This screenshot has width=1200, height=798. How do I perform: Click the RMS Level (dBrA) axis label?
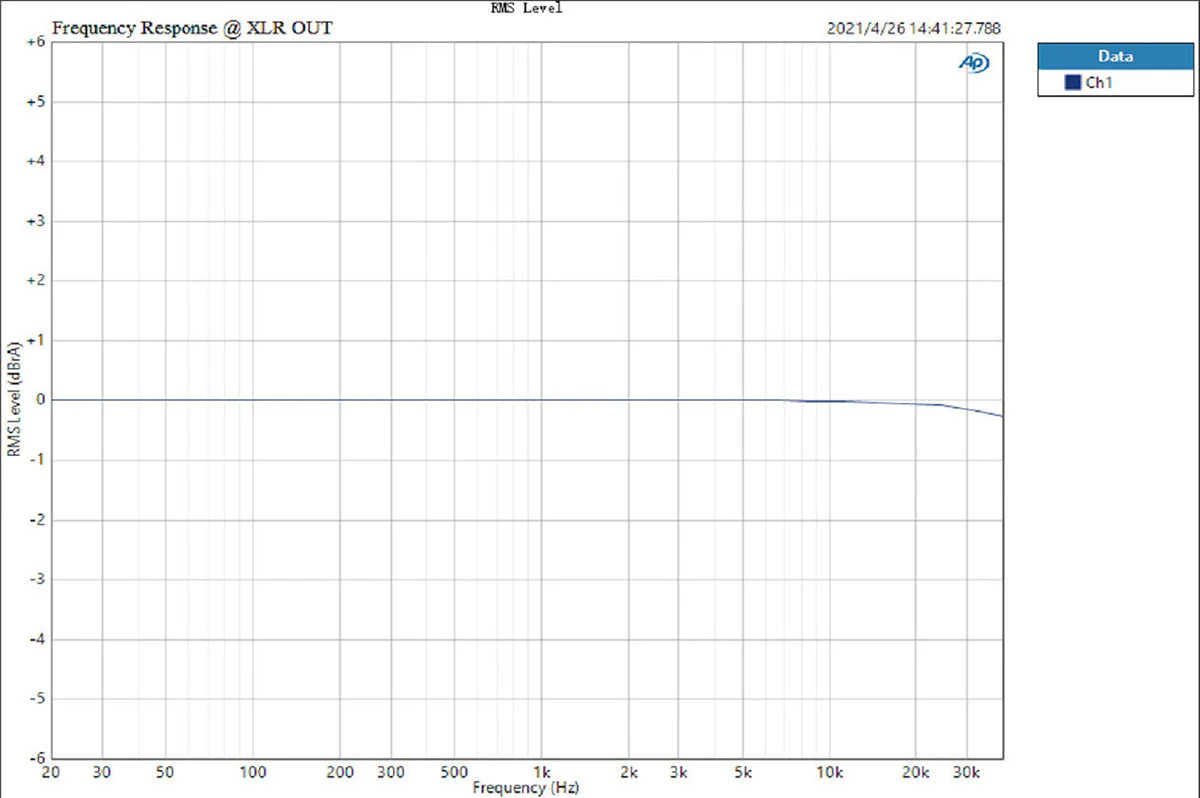click(x=14, y=400)
